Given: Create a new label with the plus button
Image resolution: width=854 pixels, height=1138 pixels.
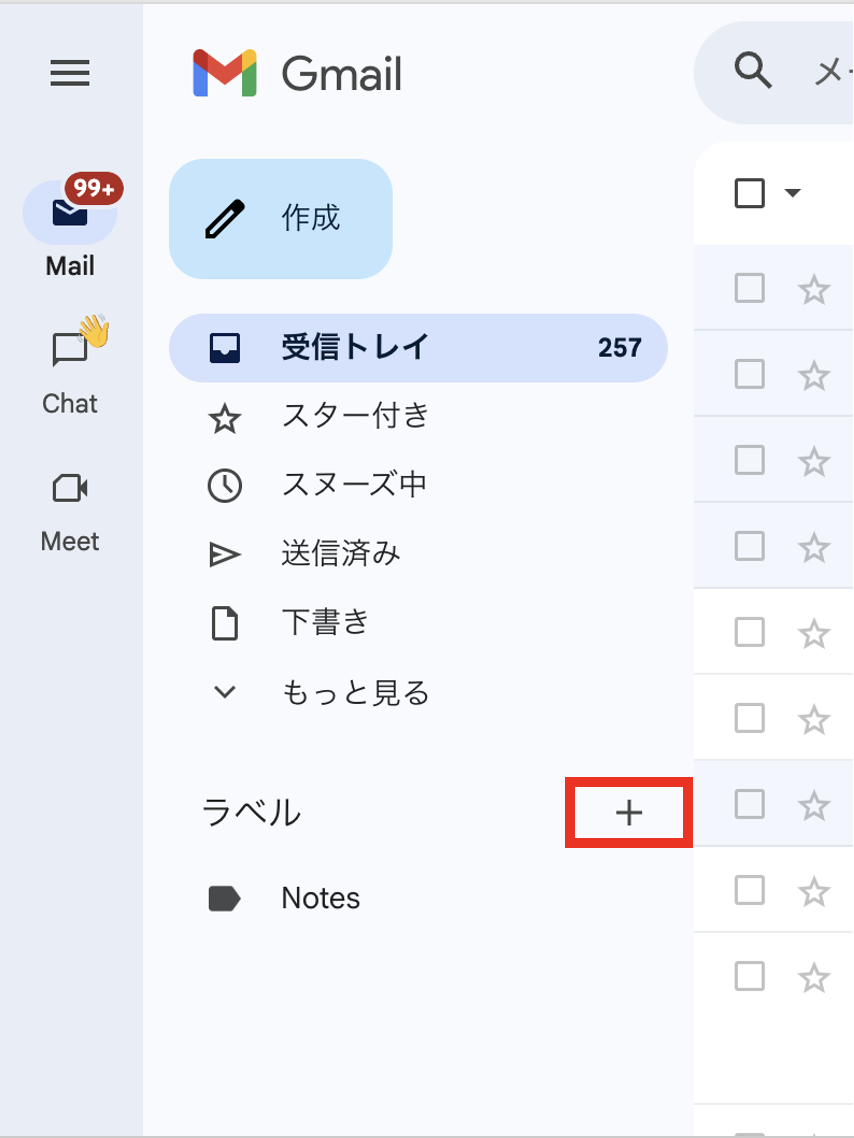Looking at the screenshot, I should pyautogui.click(x=628, y=812).
